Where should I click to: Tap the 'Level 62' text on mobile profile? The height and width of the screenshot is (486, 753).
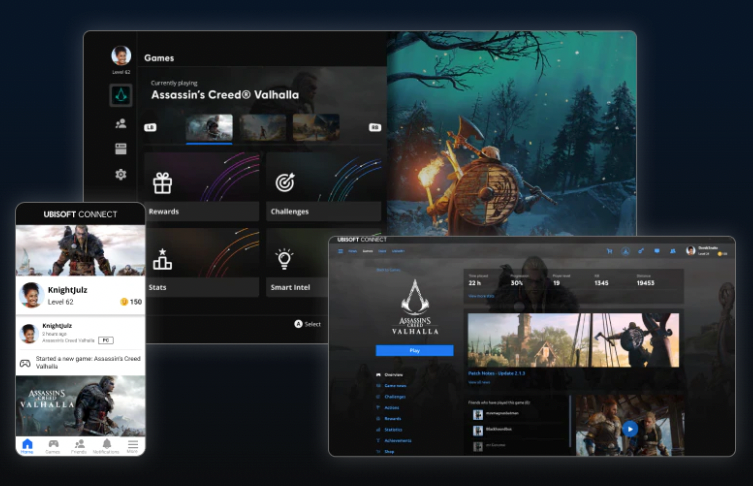pos(61,302)
